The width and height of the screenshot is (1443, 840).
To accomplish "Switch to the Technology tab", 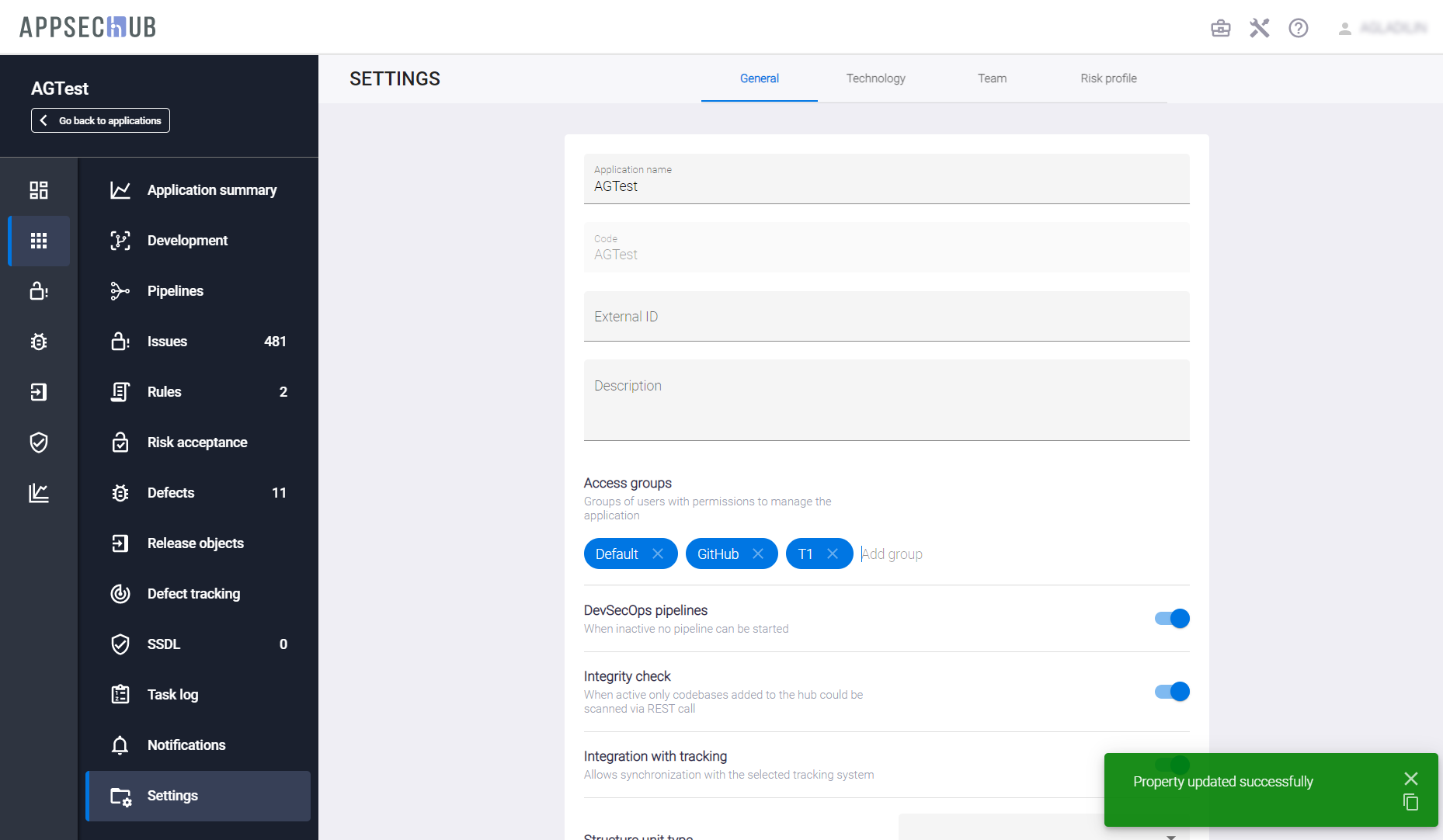I will [x=875, y=78].
